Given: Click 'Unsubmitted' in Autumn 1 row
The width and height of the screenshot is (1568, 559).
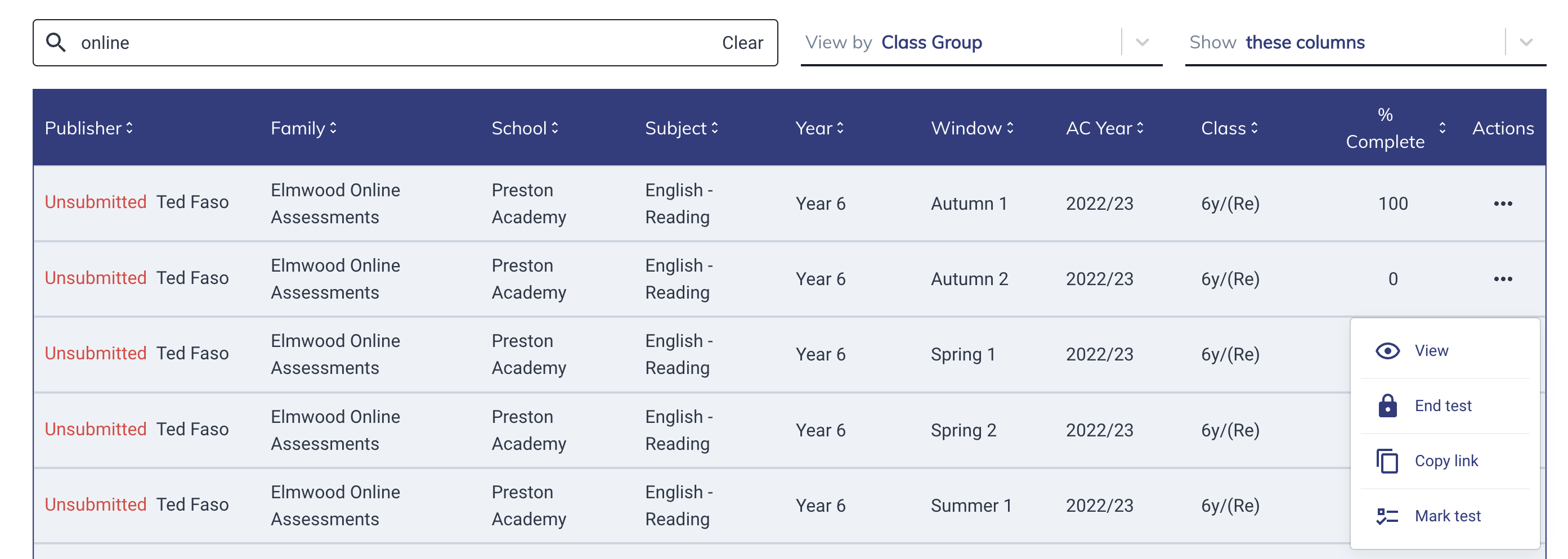Looking at the screenshot, I should [96, 202].
